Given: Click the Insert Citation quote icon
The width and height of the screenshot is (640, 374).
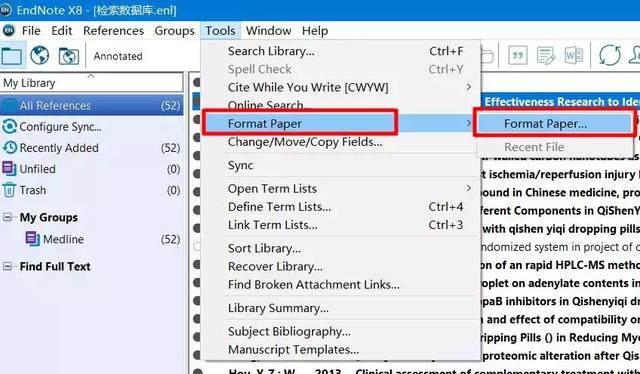Looking at the screenshot, I should point(518,55).
